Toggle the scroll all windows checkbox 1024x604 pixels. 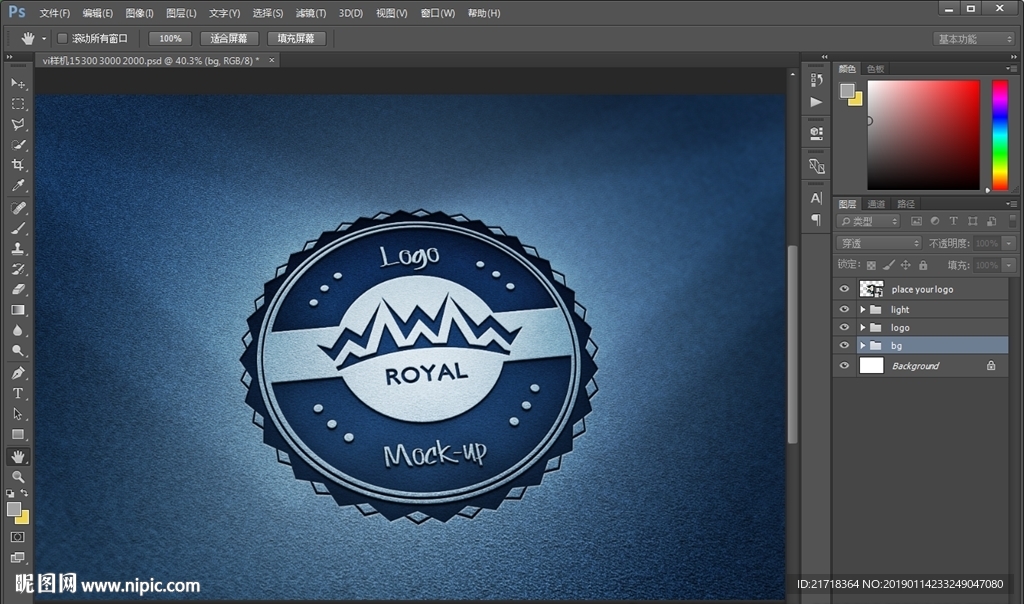tap(63, 39)
